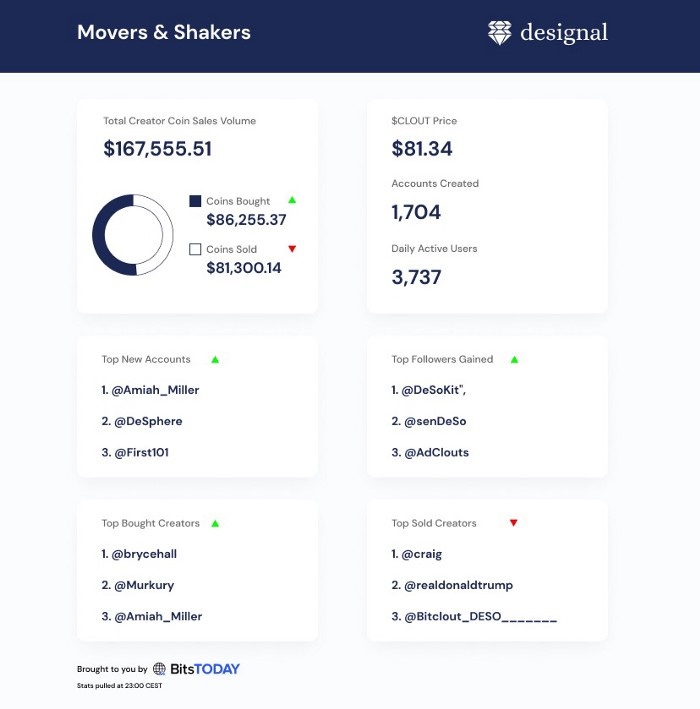The image size is (700, 709).
Task: Click the BitsTODAY globe icon
Action: [159, 668]
